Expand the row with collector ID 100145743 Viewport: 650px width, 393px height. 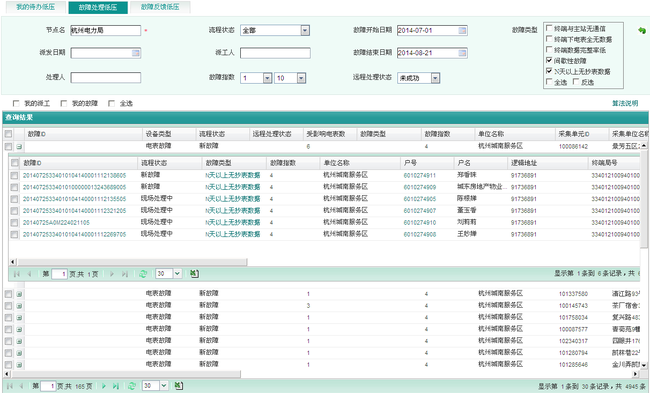pos(19,306)
